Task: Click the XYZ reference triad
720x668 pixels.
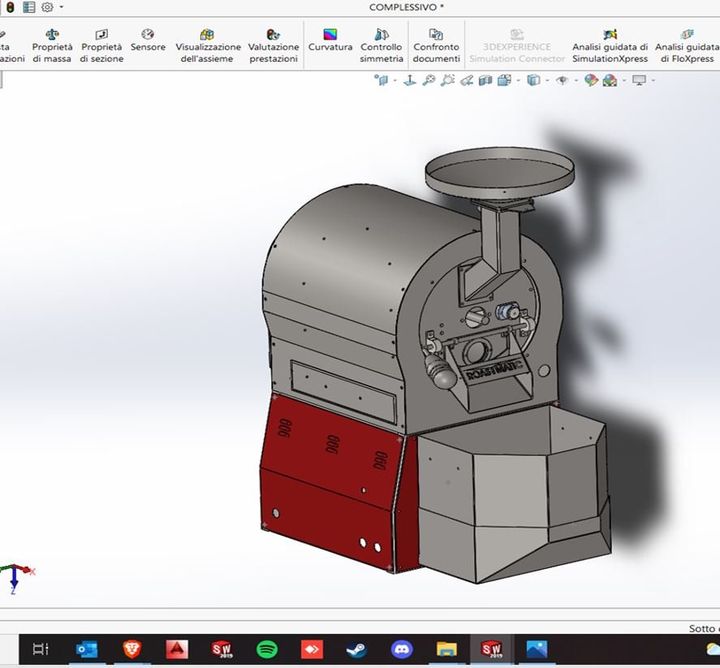Action: (15, 579)
